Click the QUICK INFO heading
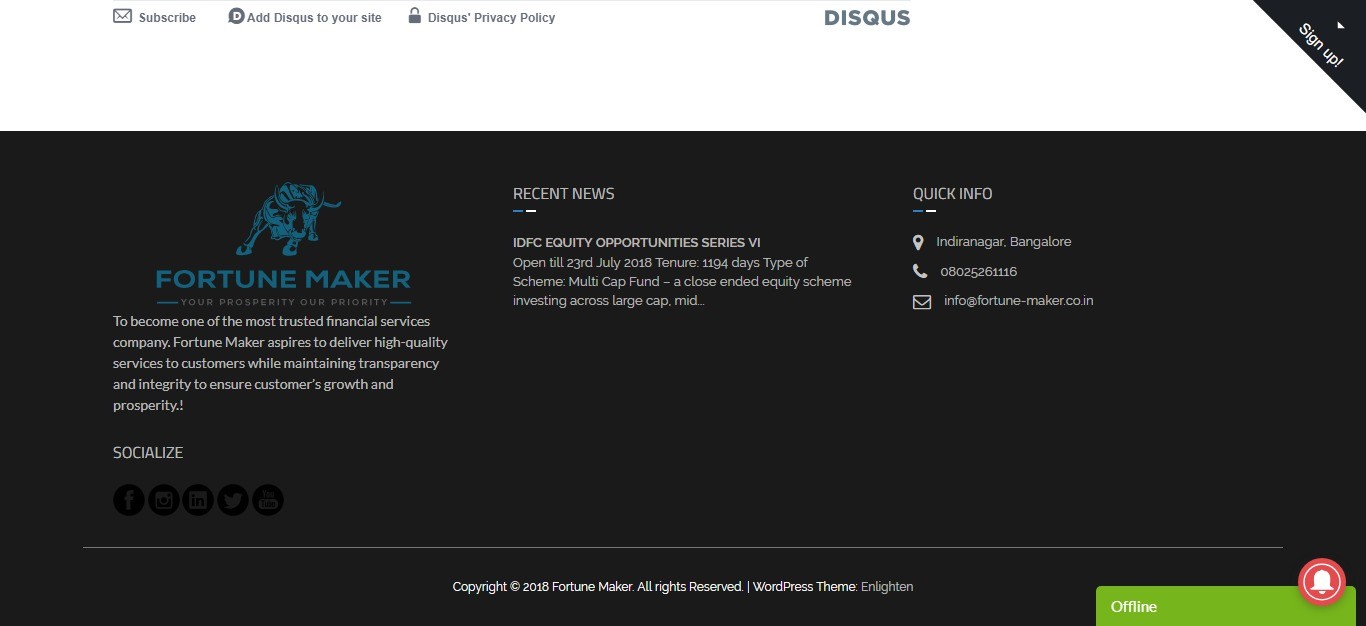Image resolution: width=1366 pixels, height=626 pixels. click(x=953, y=194)
